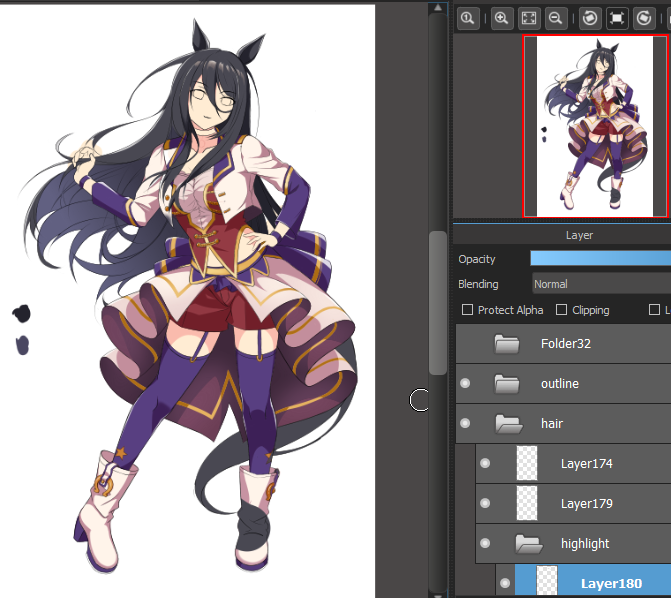The width and height of the screenshot is (671, 598).
Task: Expand the Folder32 folder icon
Action: click(x=507, y=344)
